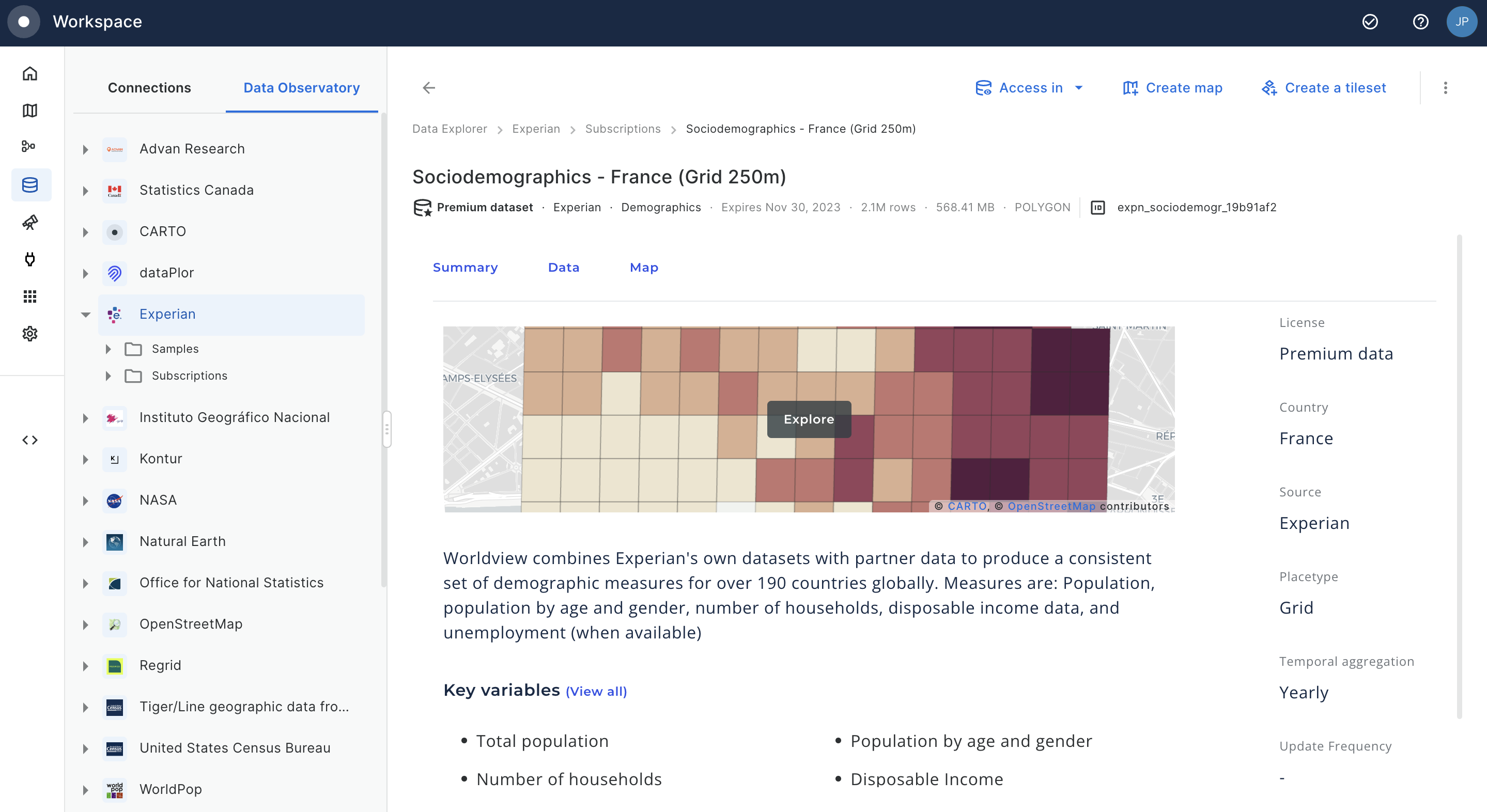Viewport: 1487px width, 812px height.
Task: Expand the Advan Research tree node
Action: [x=85, y=149]
